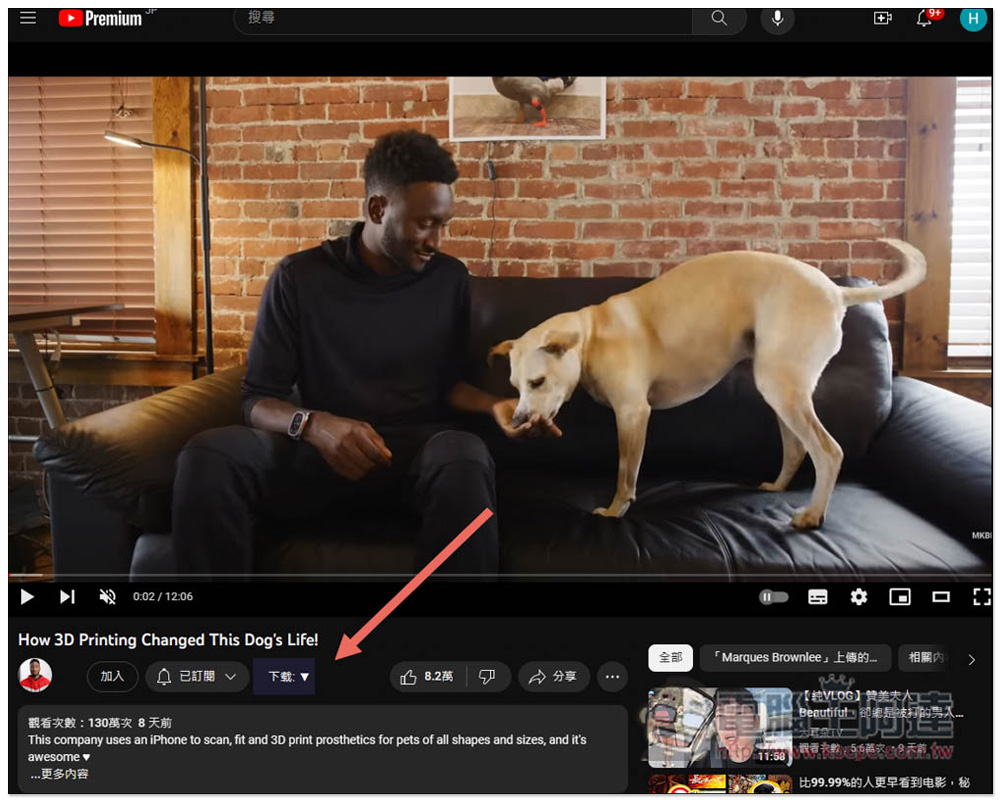Screen dimensions: 1000x803
Task: Dislike the video thumbs down
Action: pyautogui.click(x=488, y=676)
